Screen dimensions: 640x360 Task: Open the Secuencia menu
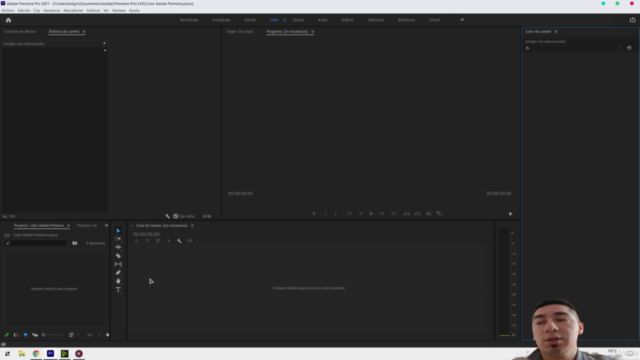click(x=51, y=10)
